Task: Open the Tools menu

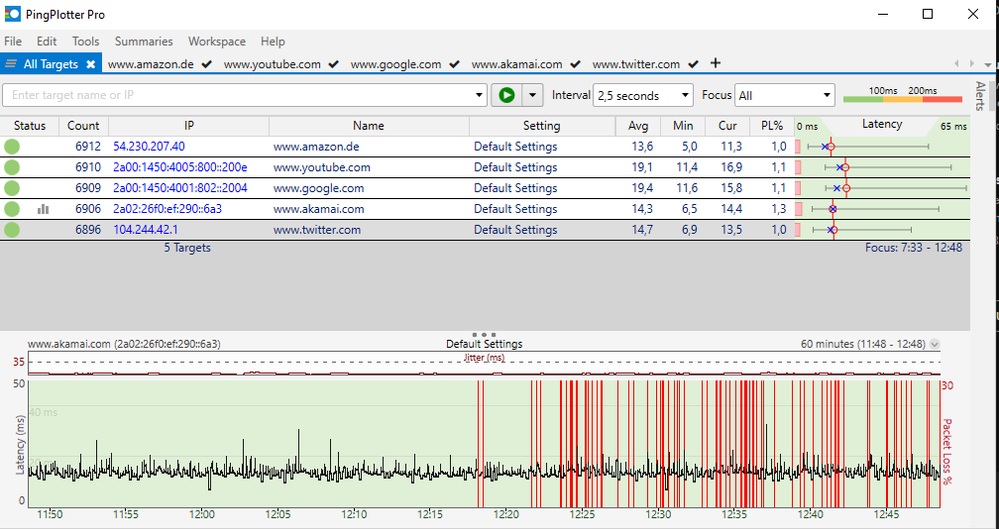Action: coord(85,41)
